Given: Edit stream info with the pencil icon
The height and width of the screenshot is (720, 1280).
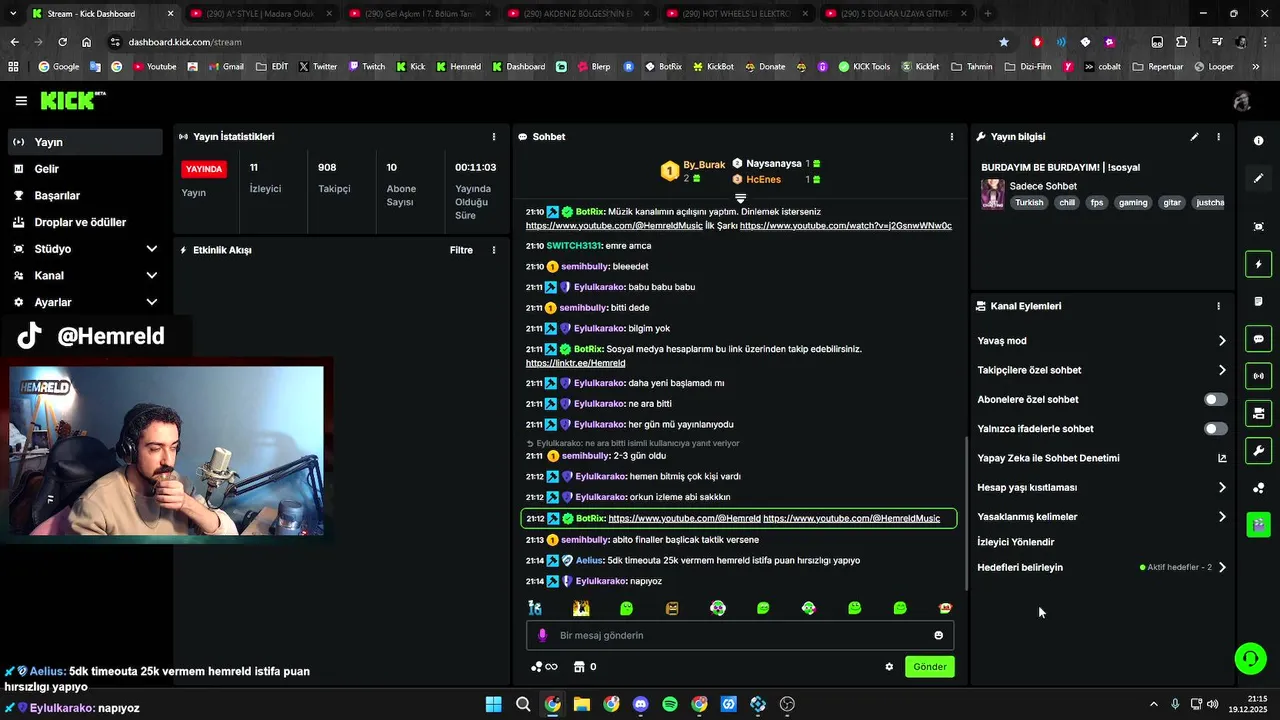Looking at the screenshot, I should click(x=1194, y=137).
